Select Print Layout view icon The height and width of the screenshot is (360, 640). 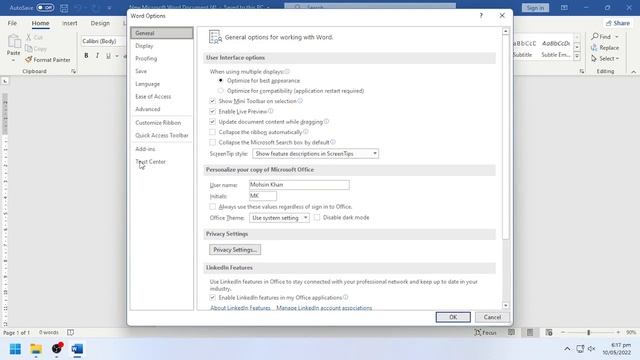530,332
